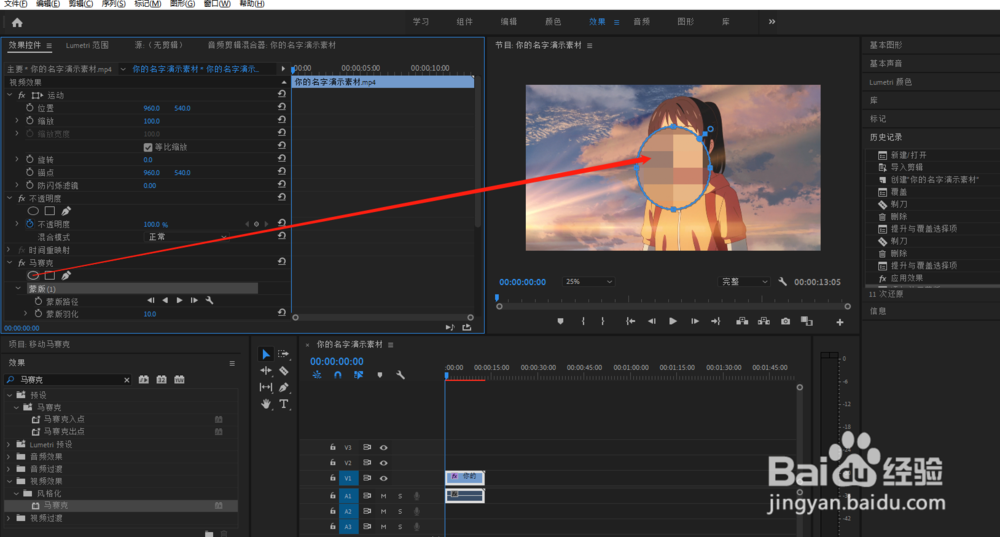Expand 视频过渡 folder
The image size is (1000, 537).
pyautogui.click(x=9, y=518)
